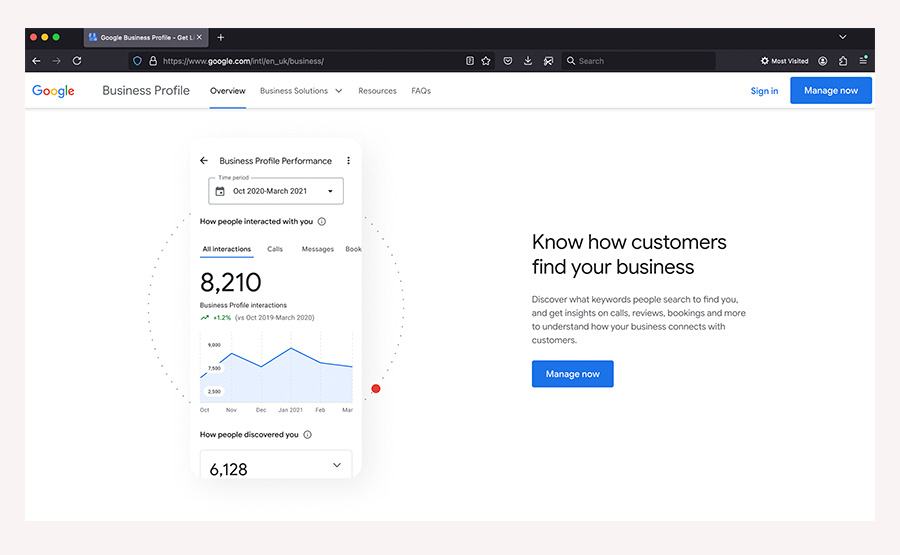Expand the list all tabs chevron
This screenshot has height=555, width=900.
[x=843, y=37]
